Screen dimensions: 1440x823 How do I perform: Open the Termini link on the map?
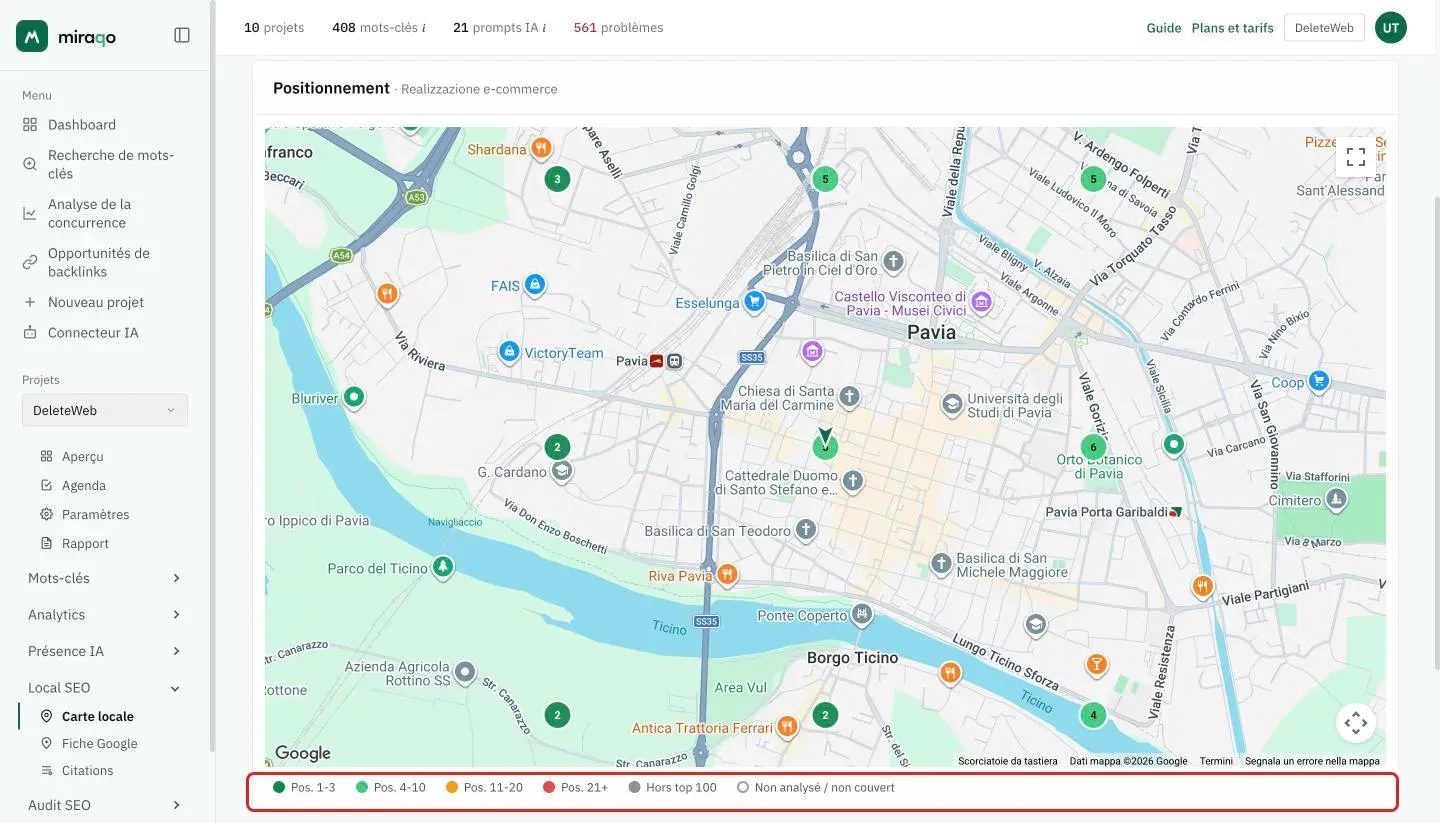1216,761
